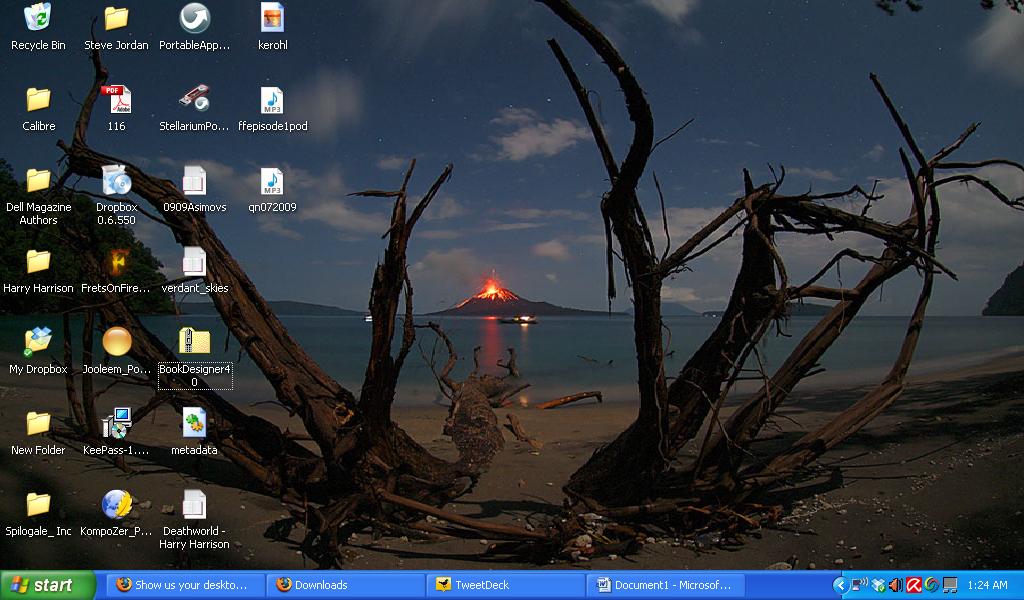Select the Harry Harrison folder

39,261
